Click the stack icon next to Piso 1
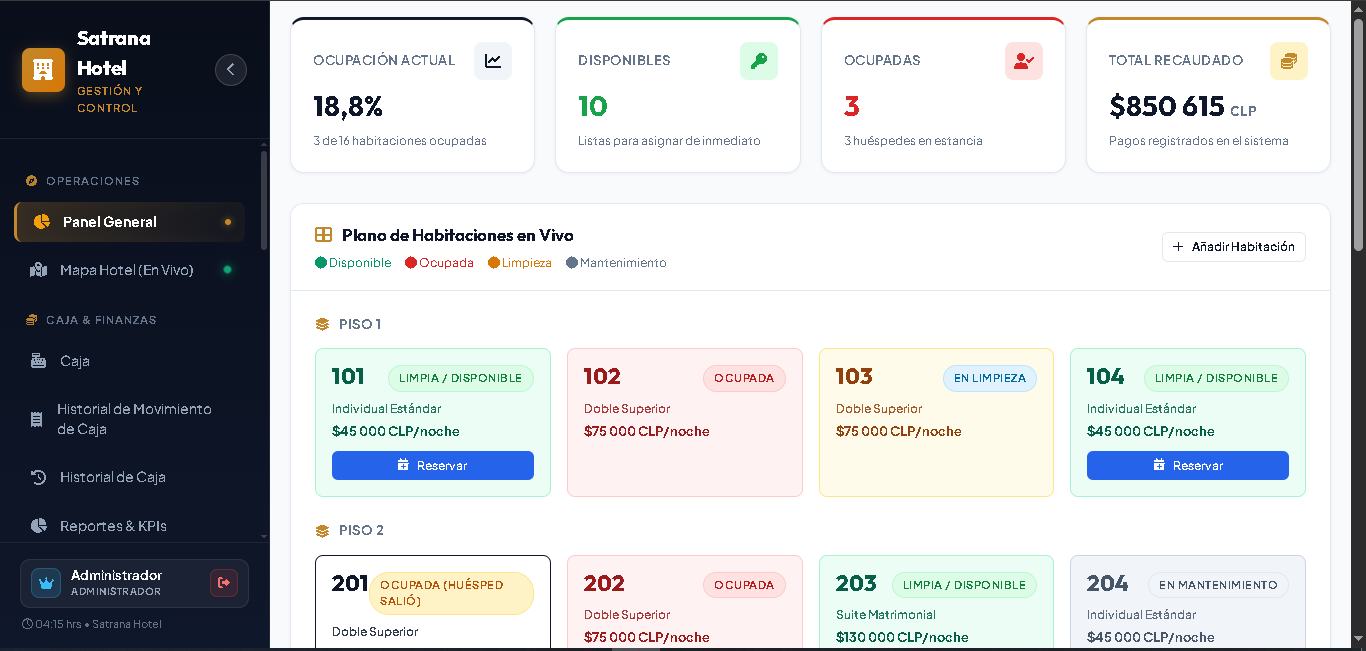This screenshot has height=651, width=1366. pyautogui.click(x=322, y=324)
